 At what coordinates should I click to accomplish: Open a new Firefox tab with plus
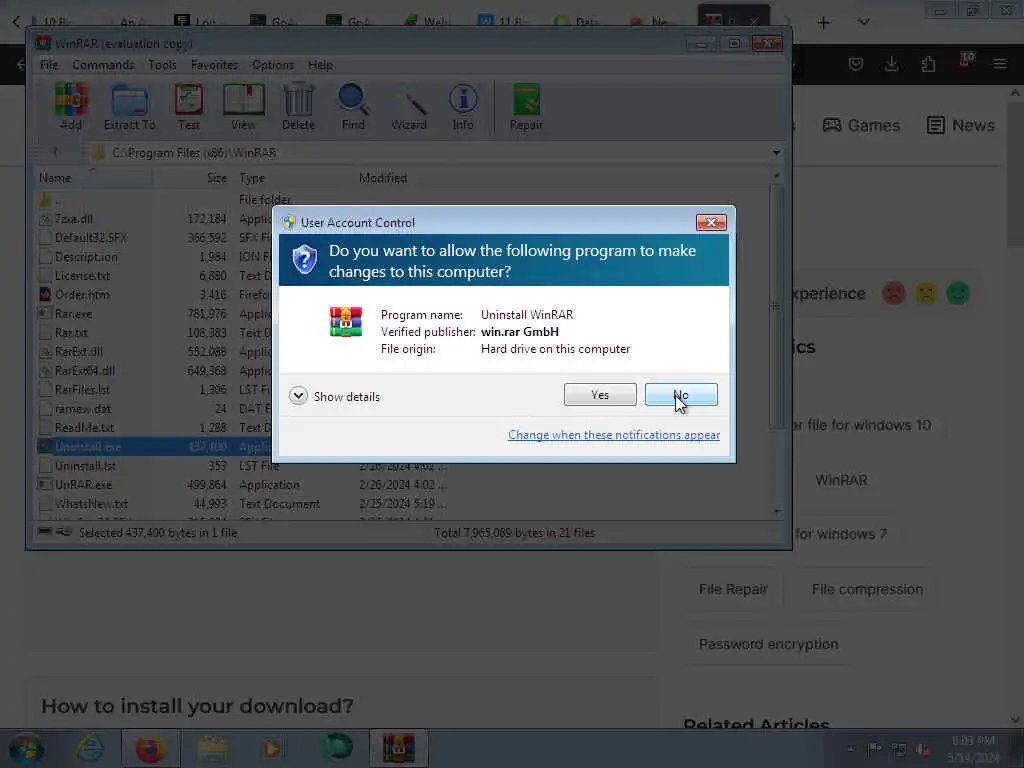click(824, 23)
